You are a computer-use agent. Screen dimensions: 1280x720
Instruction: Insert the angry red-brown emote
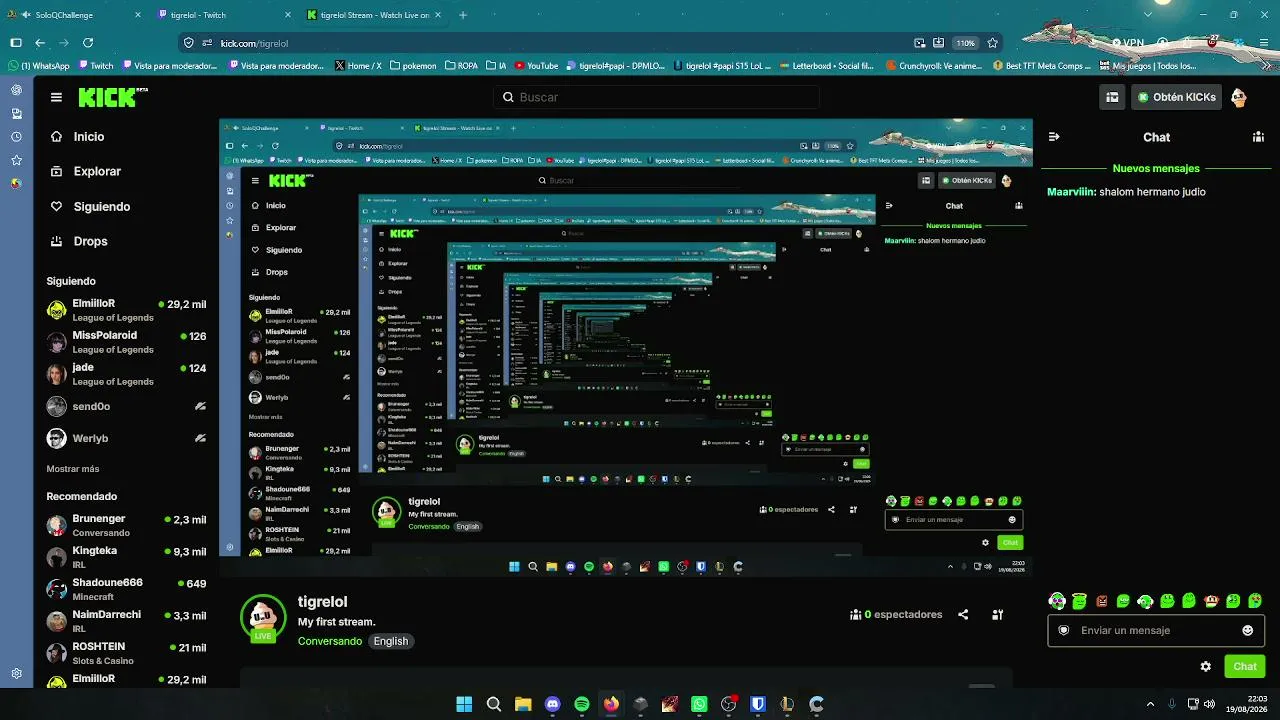tap(1101, 601)
